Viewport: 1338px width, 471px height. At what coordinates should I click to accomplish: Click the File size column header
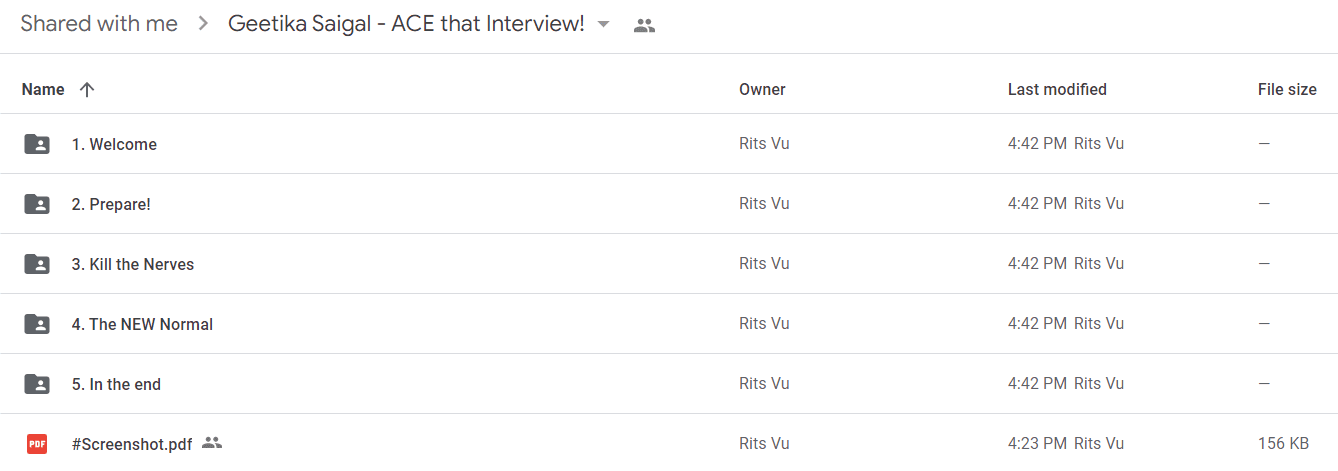(1287, 90)
